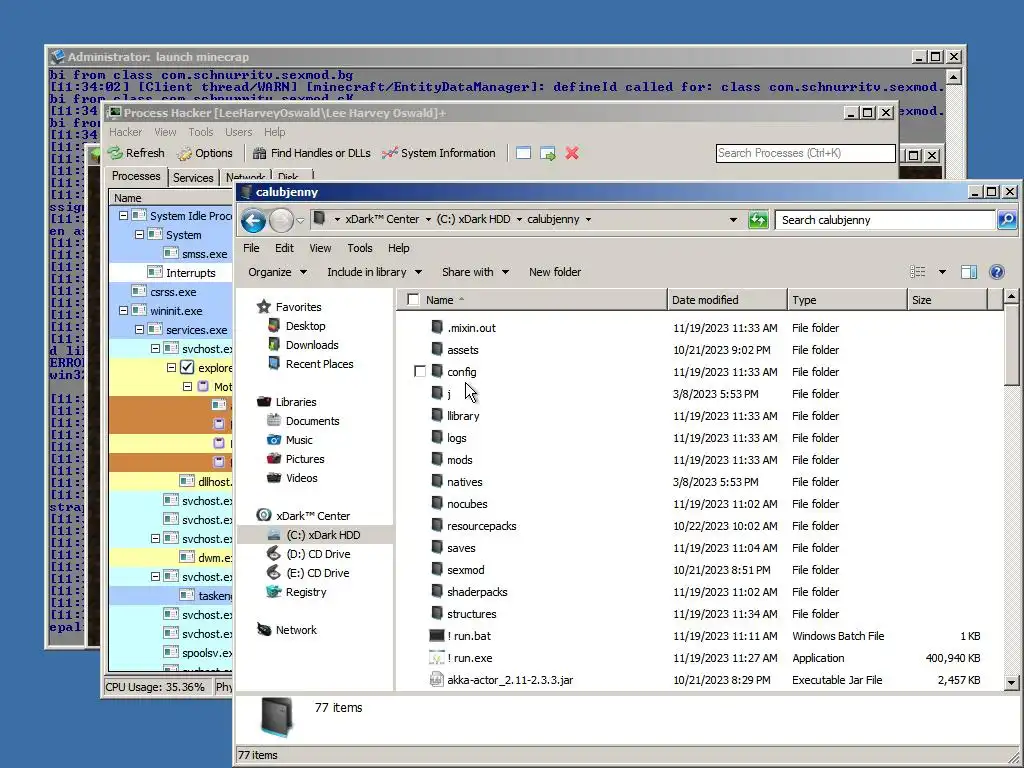
Task: Click the change view icon in Explorer
Action: [918, 272]
